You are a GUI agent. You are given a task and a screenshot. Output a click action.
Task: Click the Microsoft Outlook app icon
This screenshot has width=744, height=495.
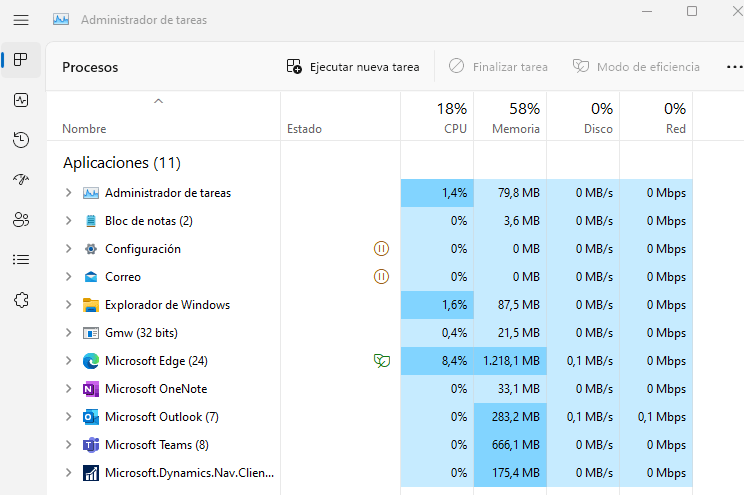point(91,417)
